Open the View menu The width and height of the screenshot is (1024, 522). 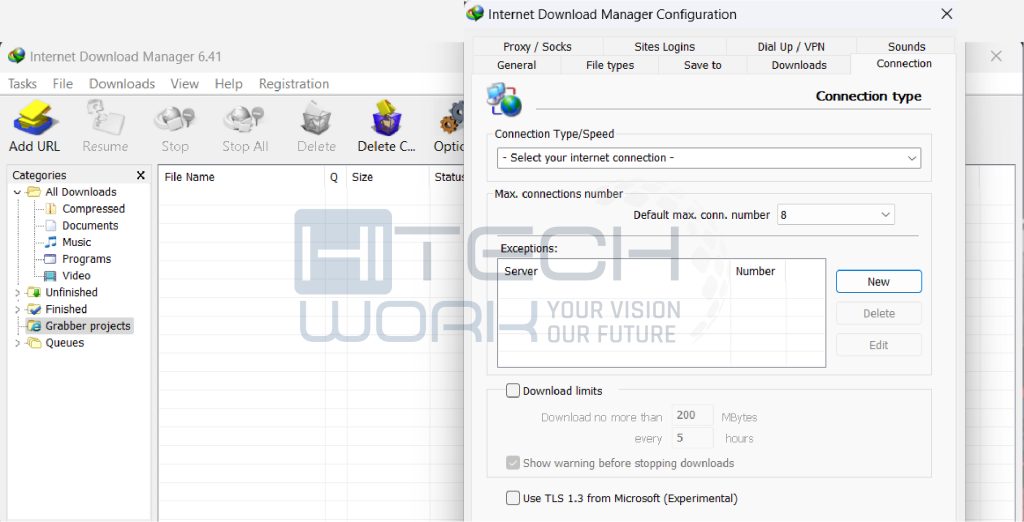185,84
